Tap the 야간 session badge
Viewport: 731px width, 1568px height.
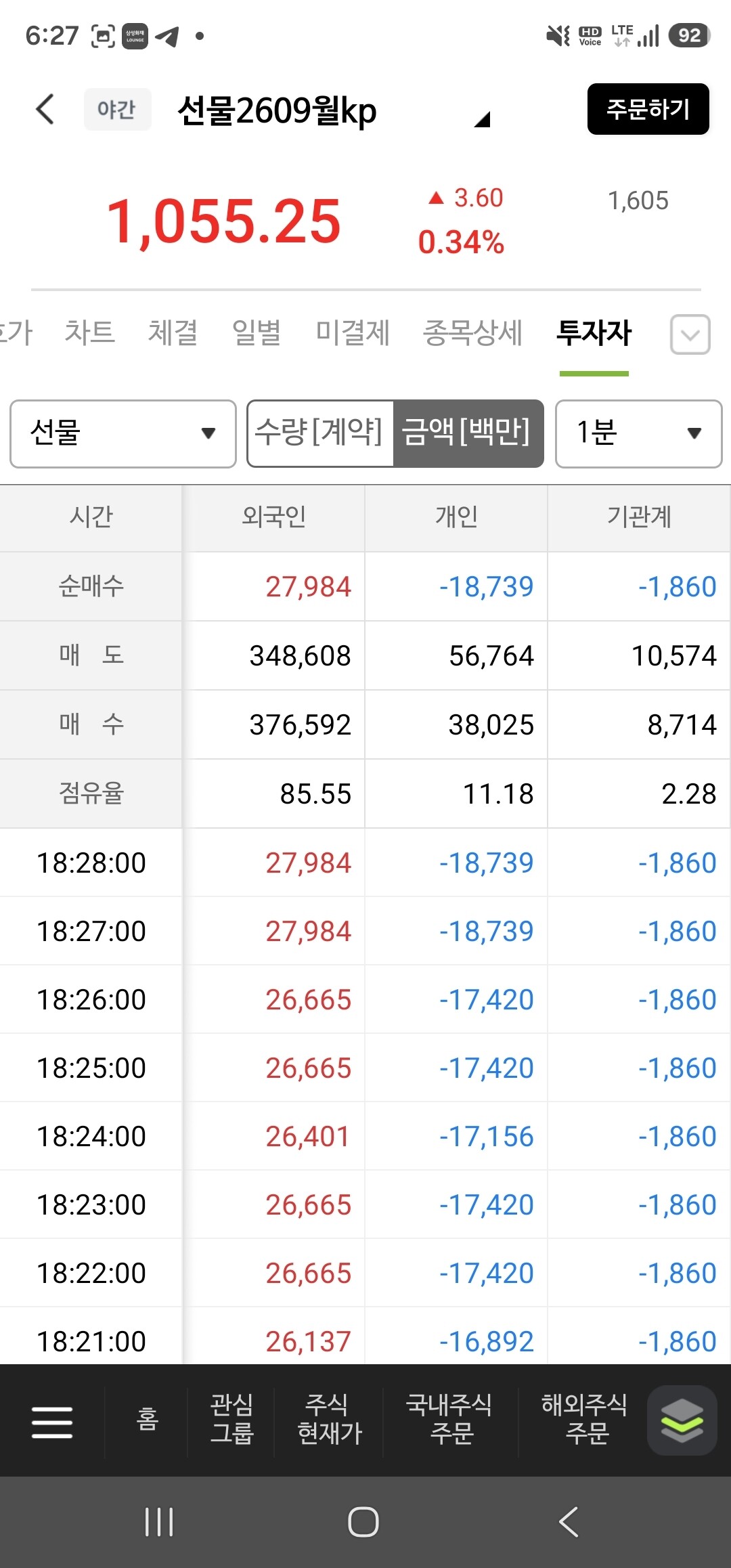pyautogui.click(x=117, y=109)
